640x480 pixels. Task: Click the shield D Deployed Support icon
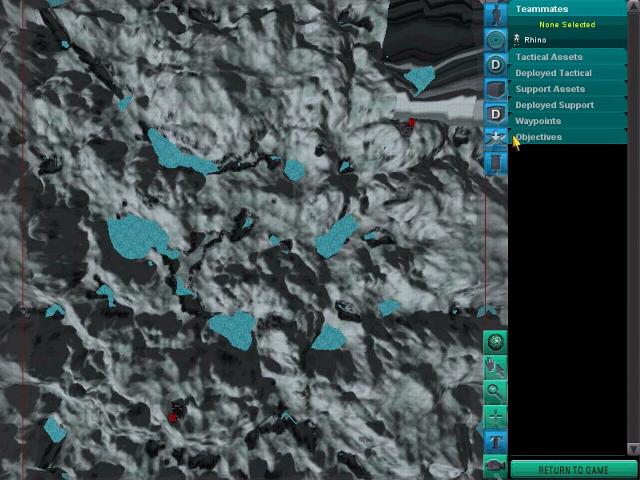click(496, 114)
